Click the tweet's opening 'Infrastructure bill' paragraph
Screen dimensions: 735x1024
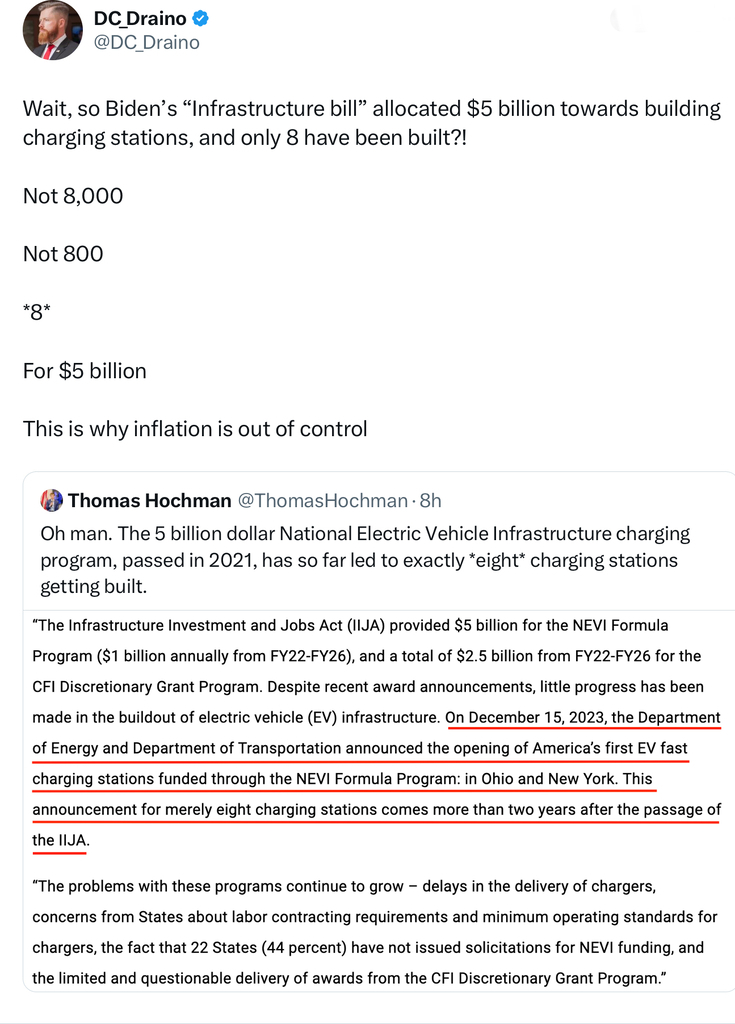coord(370,123)
